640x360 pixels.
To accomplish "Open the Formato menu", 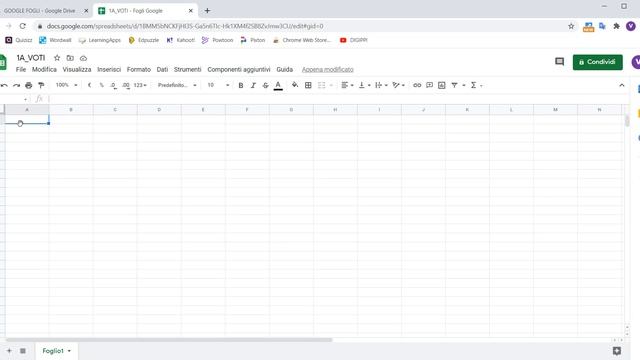I will click(139, 70).
